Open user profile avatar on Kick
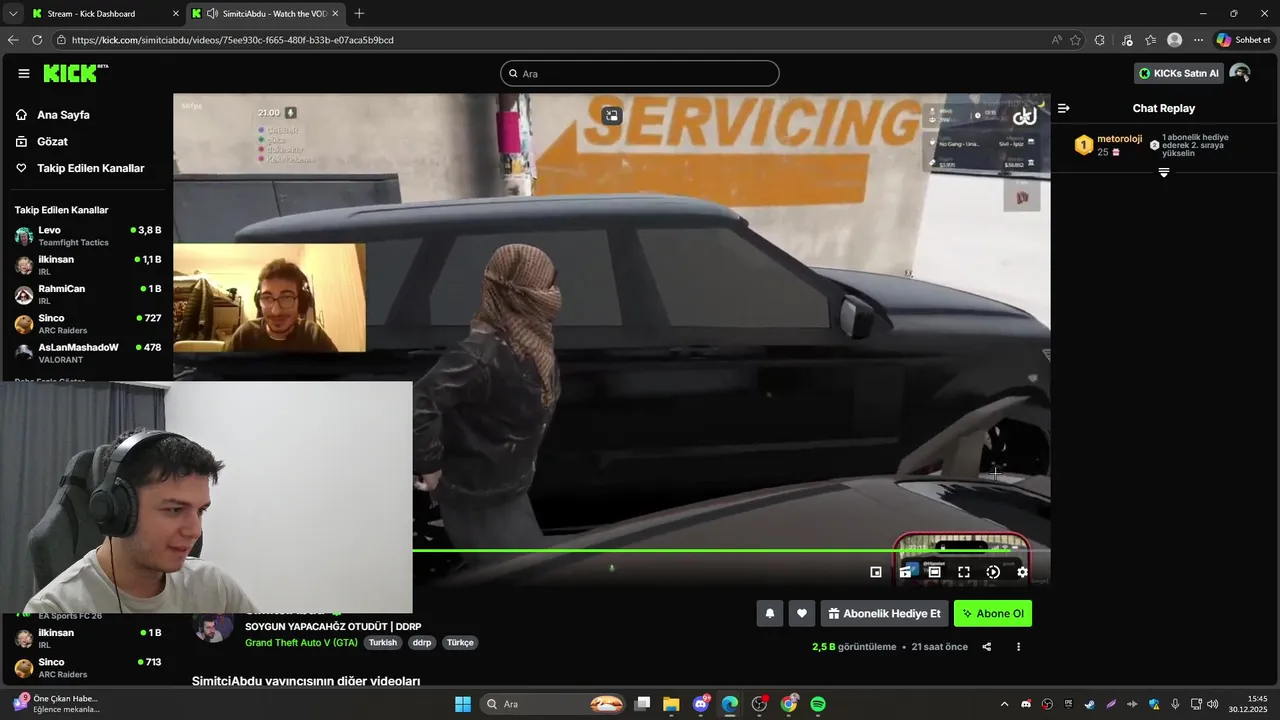Image resolution: width=1280 pixels, height=720 pixels. pos(1240,73)
